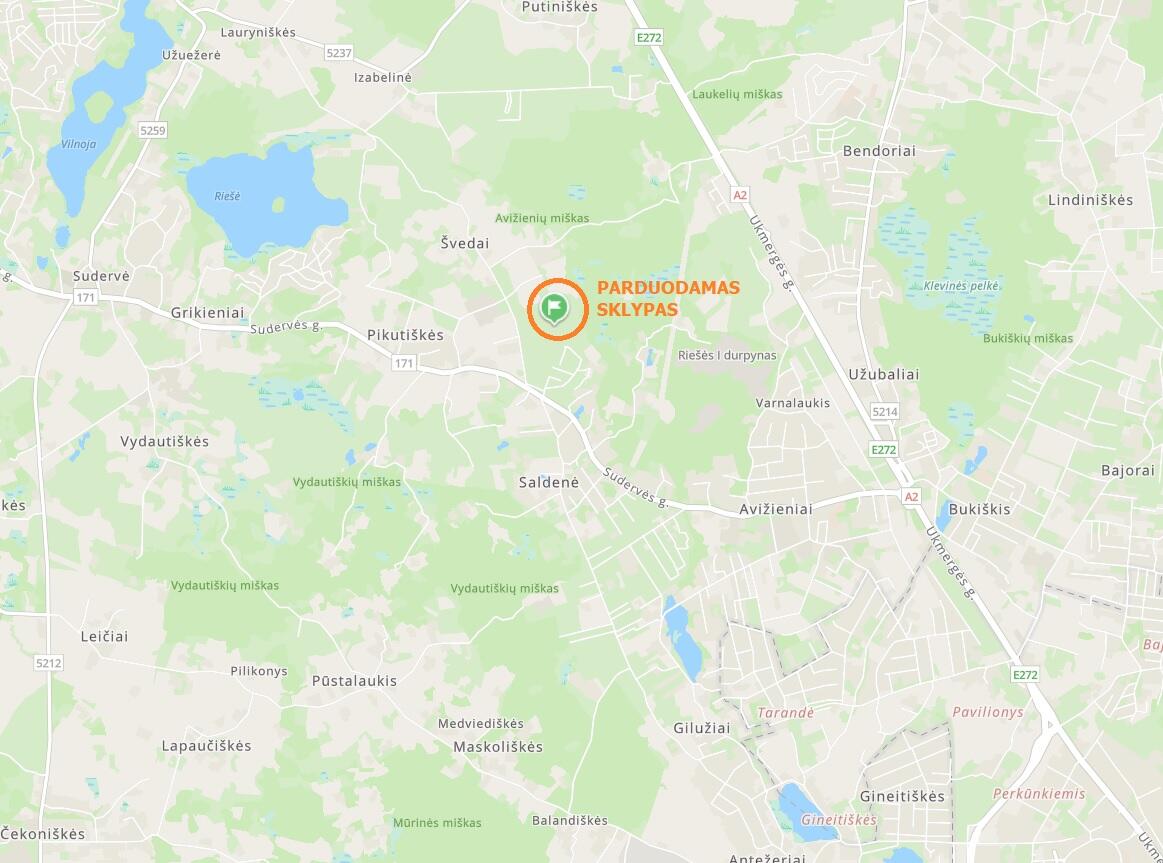
Task: Click the PARDUODAMAS SKLYPAS orange label
Action: coord(668,298)
